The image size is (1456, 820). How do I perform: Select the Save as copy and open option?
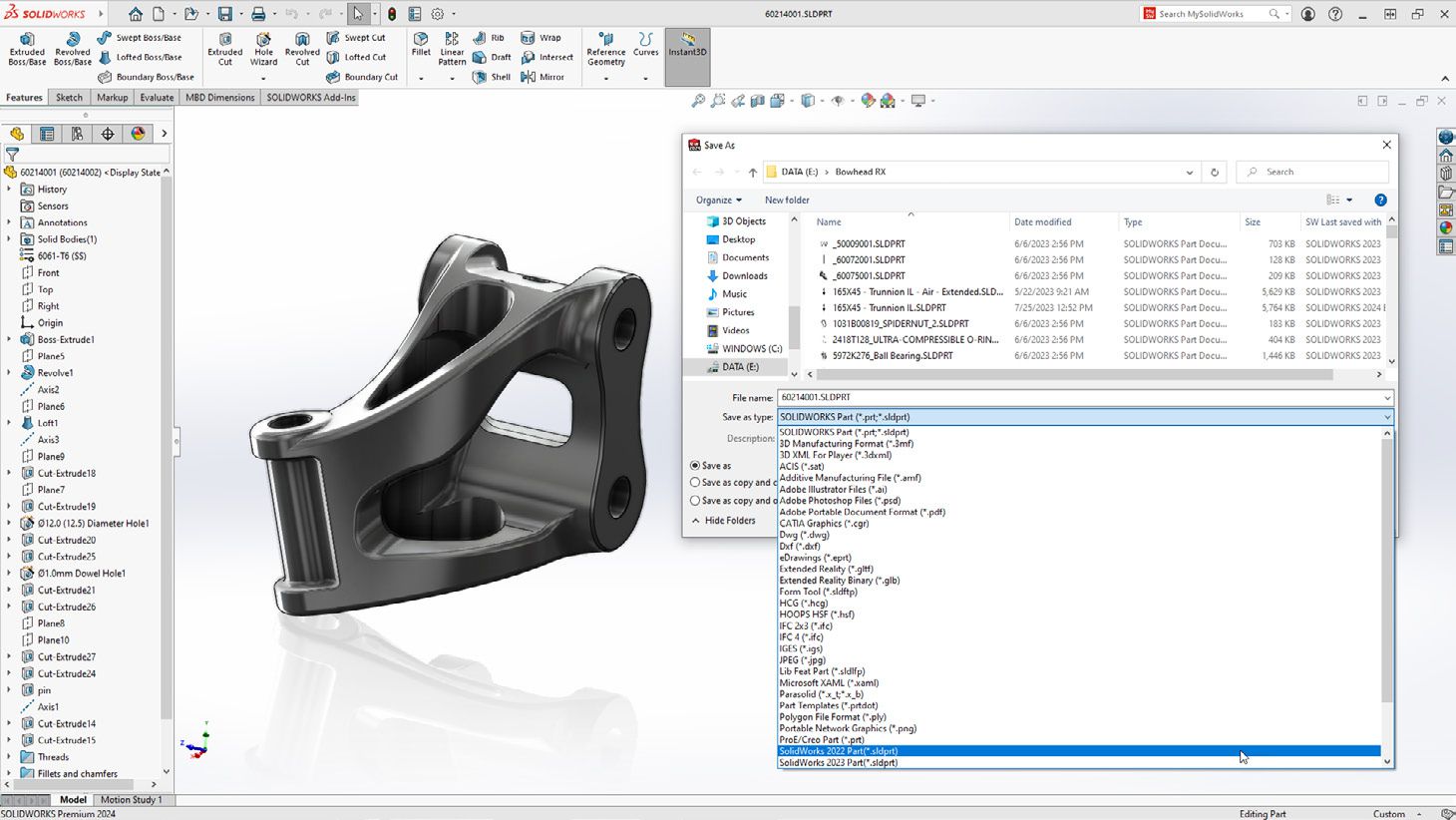tap(695, 500)
